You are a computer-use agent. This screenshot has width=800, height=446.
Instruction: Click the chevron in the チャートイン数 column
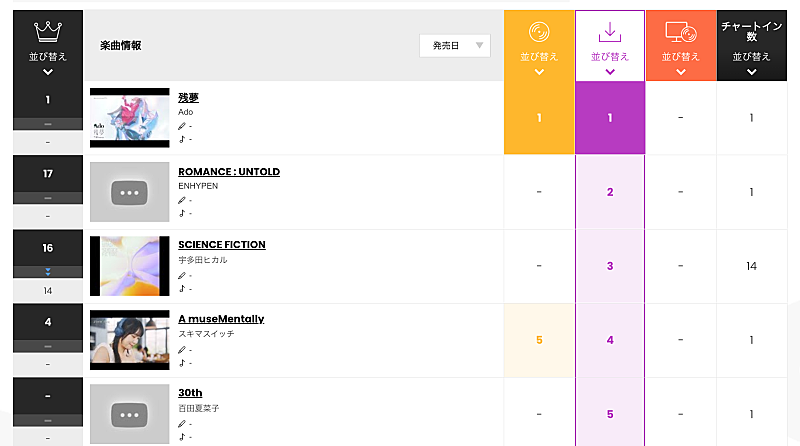point(751,72)
